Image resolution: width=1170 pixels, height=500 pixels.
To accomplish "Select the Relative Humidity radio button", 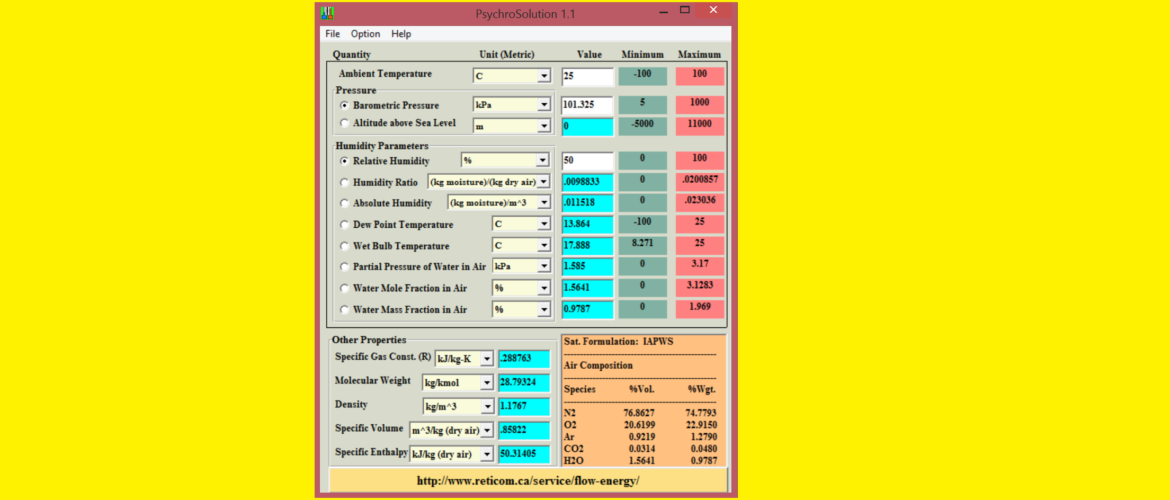I will 344,160.
